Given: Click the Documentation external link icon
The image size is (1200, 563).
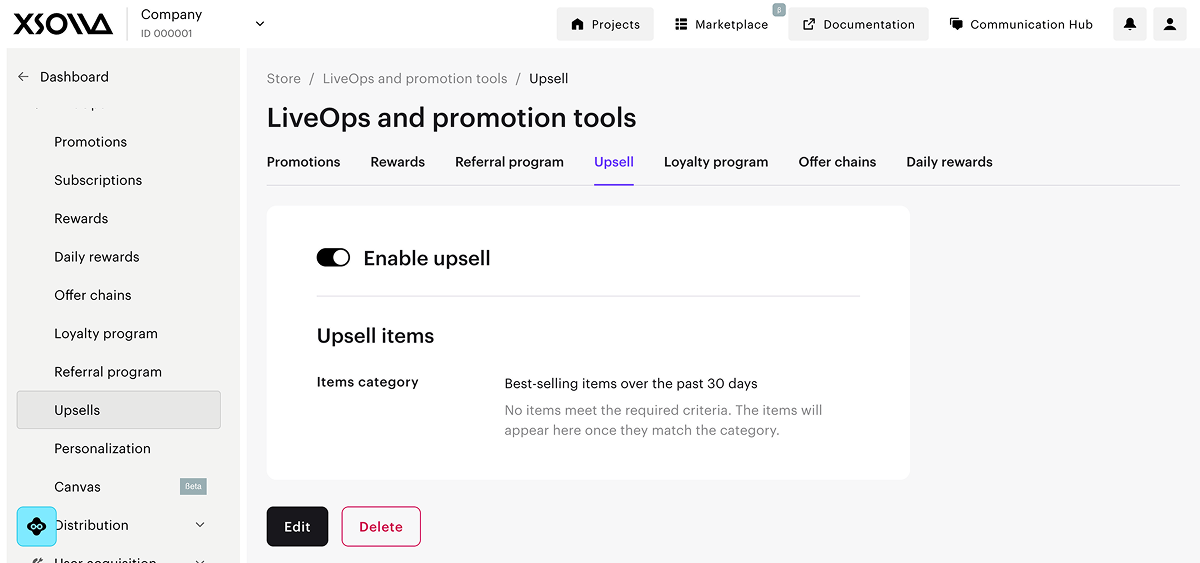Looking at the screenshot, I should (x=809, y=24).
